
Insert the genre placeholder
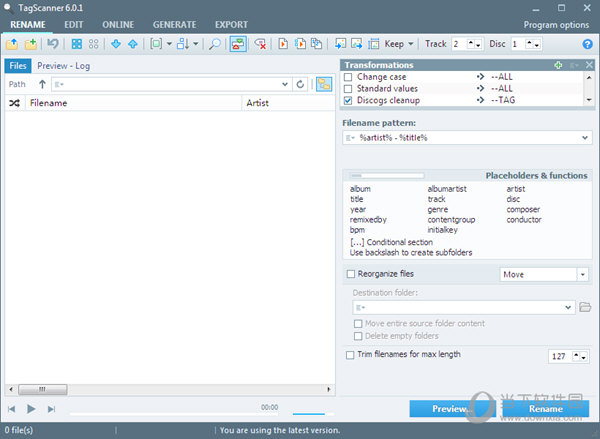point(438,210)
